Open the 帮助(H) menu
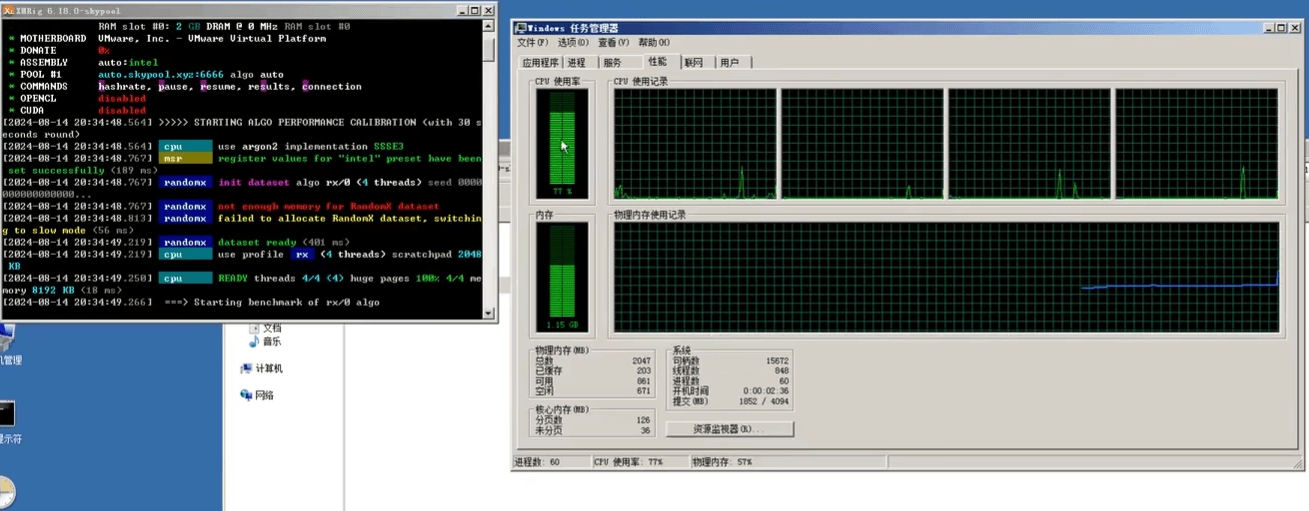 click(654, 43)
